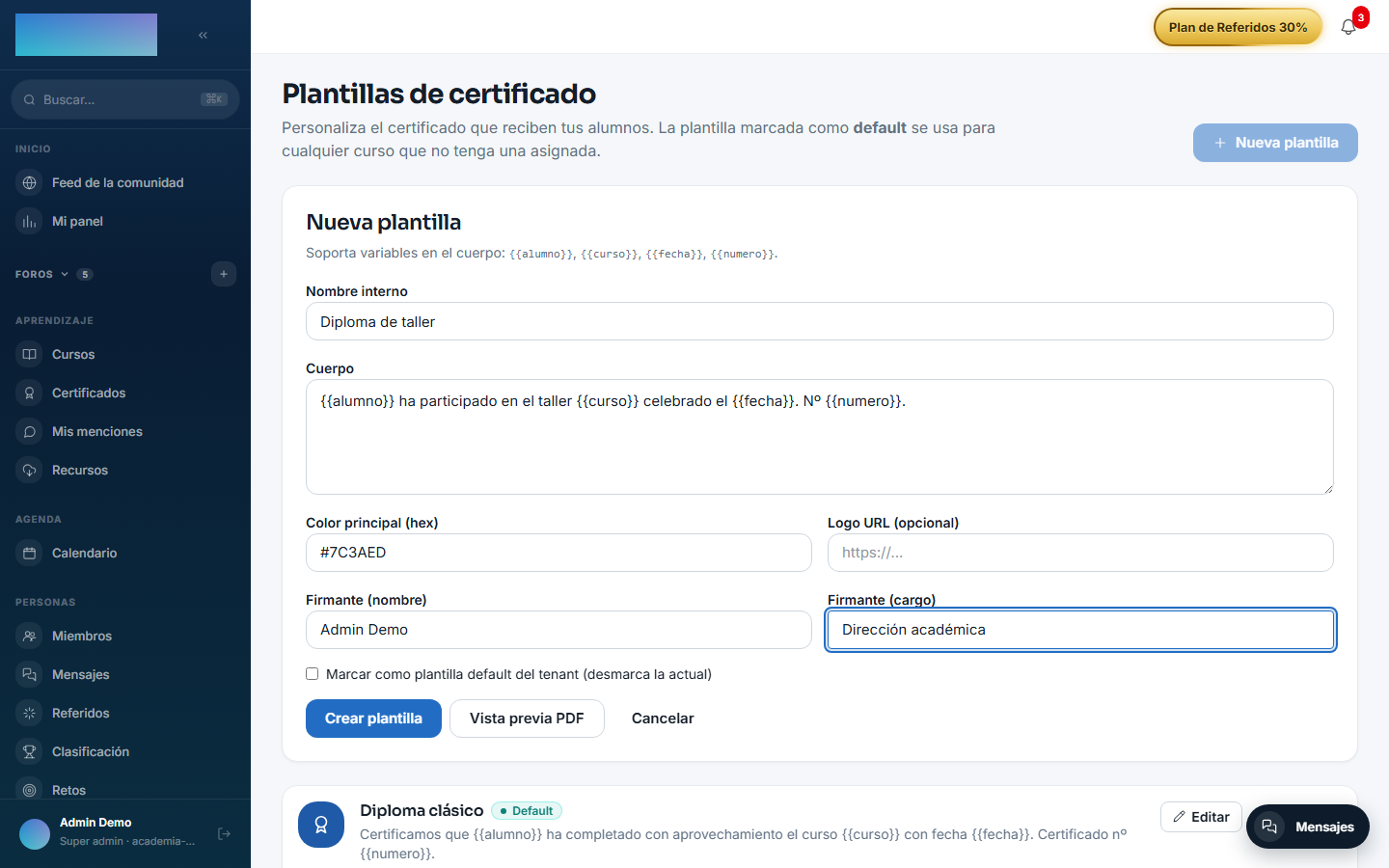Add a new forum with plus icon
This screenshot has height=868, width=1389.
(224, 274)
